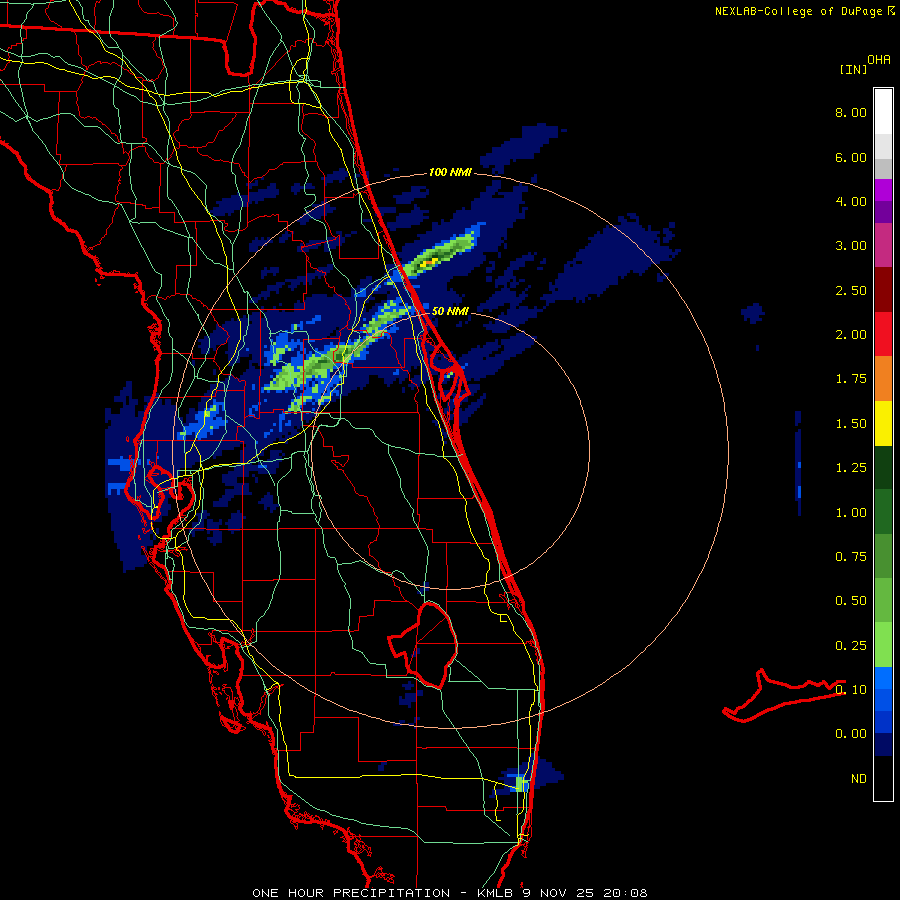Click the NEXLAB-College of DuPage credit text

pyautogui.click(x=798, y=11)
